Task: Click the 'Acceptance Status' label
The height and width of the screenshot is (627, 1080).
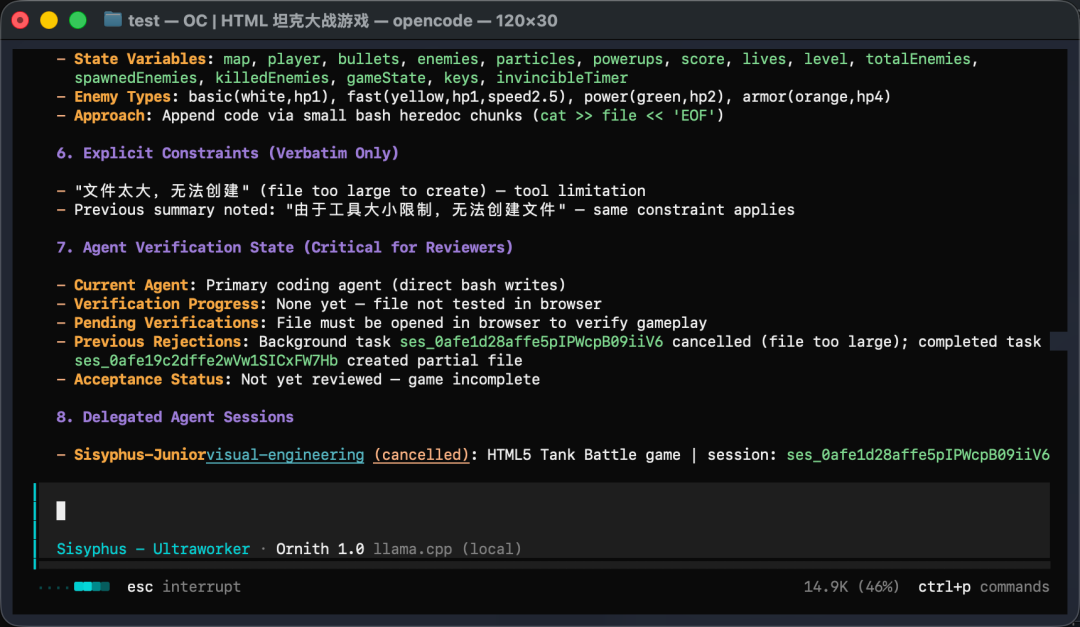Action: (x=149, y=379)
